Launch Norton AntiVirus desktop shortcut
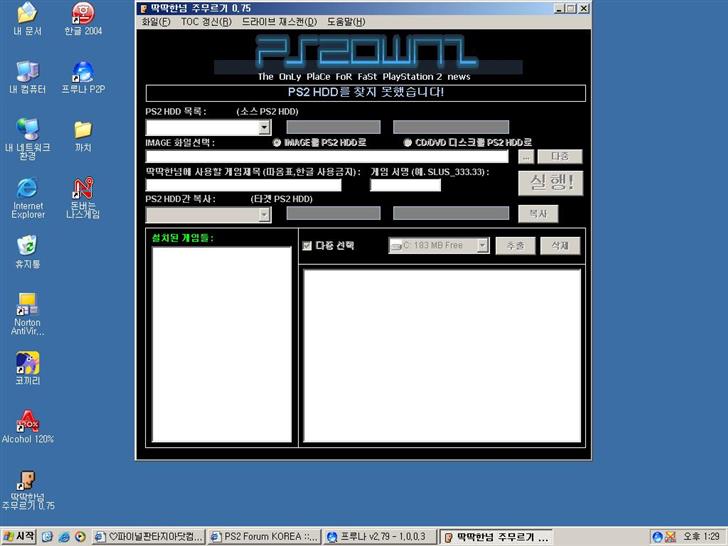728x546 pixels. (x=27, y=314)
